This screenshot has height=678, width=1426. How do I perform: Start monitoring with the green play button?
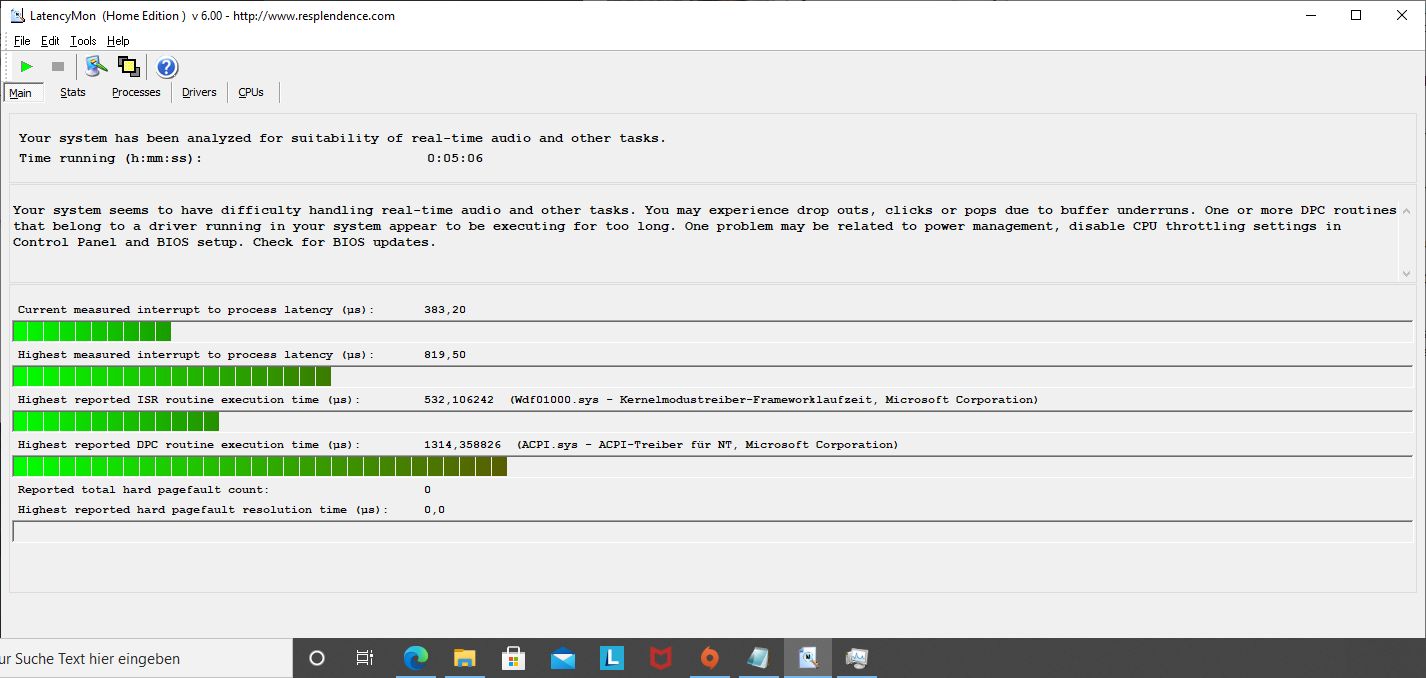pos(27,67)
